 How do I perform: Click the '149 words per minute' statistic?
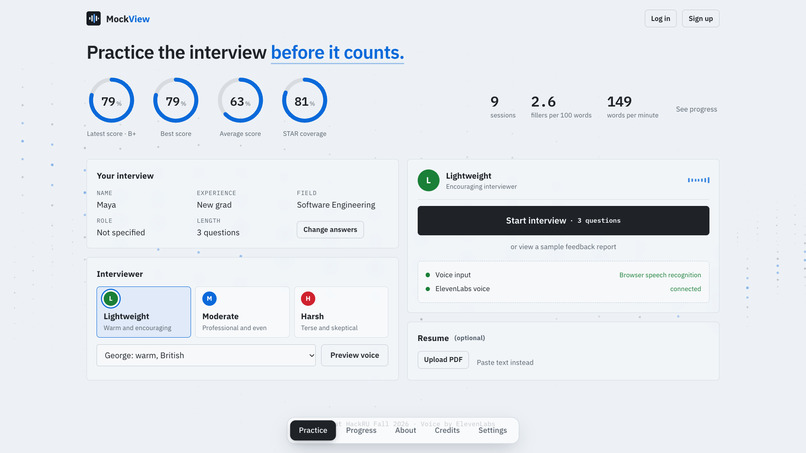632,107
